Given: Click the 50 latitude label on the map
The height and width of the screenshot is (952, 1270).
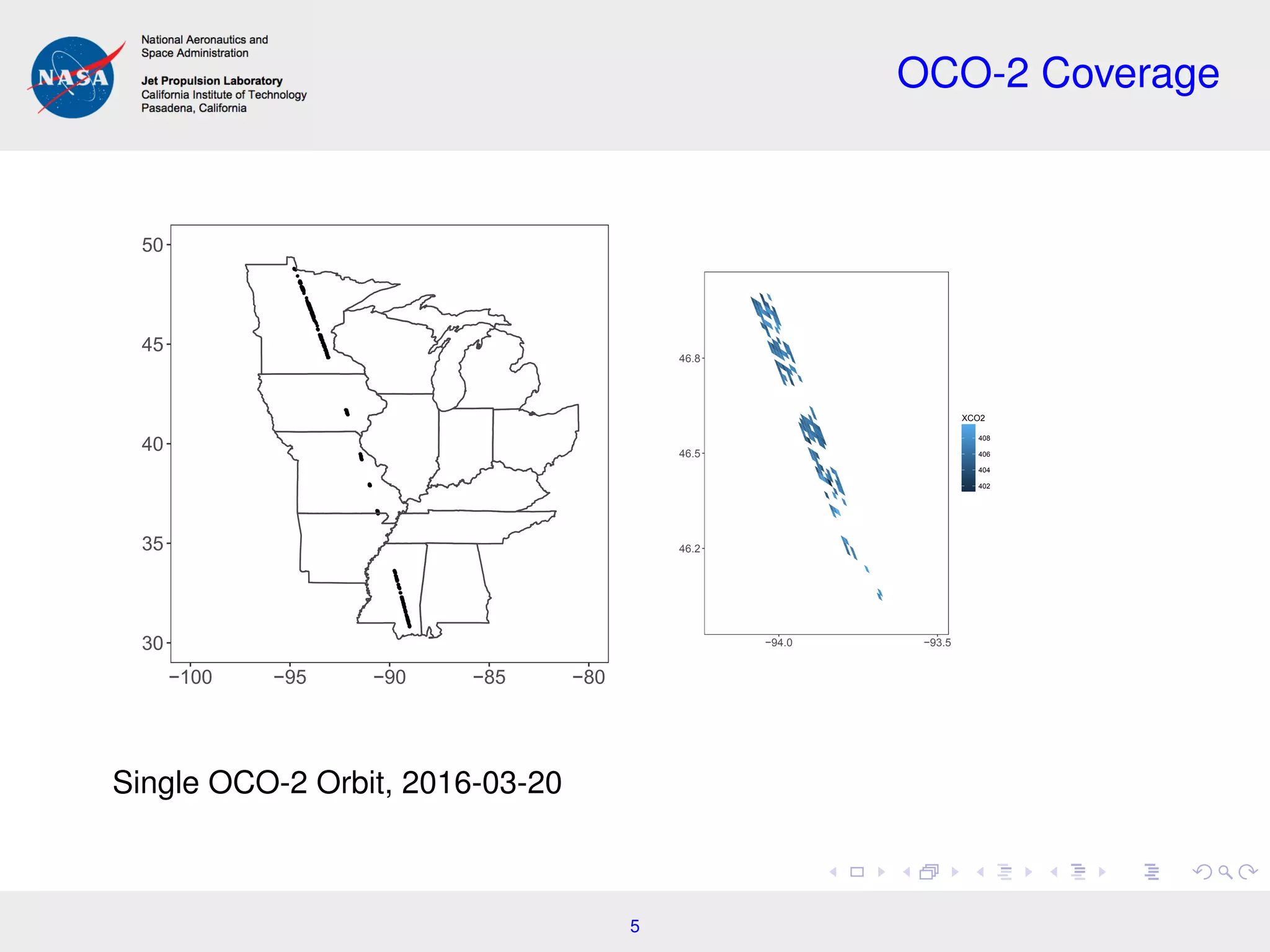Looking at the screenshot, I should tap(153, 245).
